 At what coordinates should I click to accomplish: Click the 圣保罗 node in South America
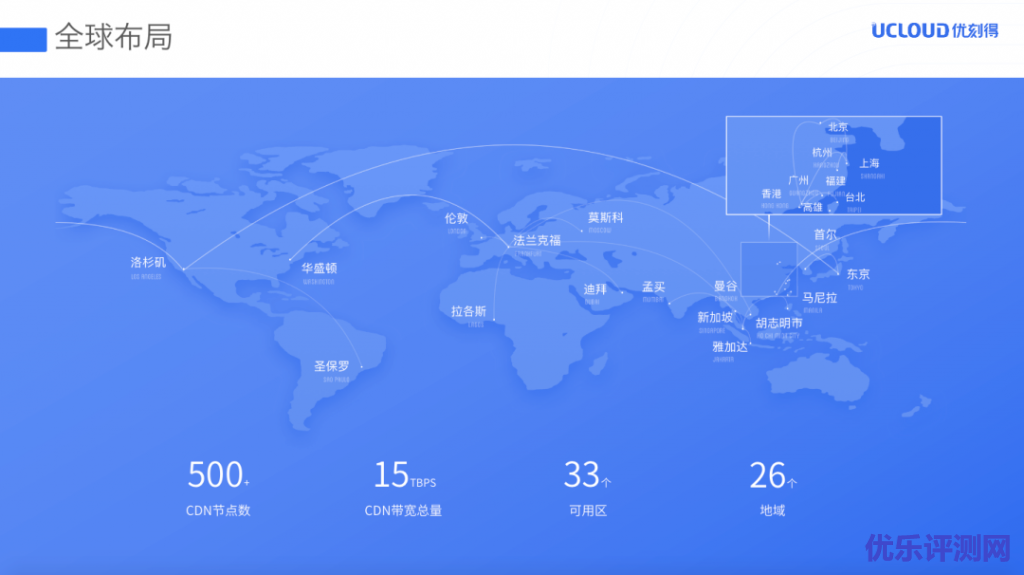pos(332,365)
